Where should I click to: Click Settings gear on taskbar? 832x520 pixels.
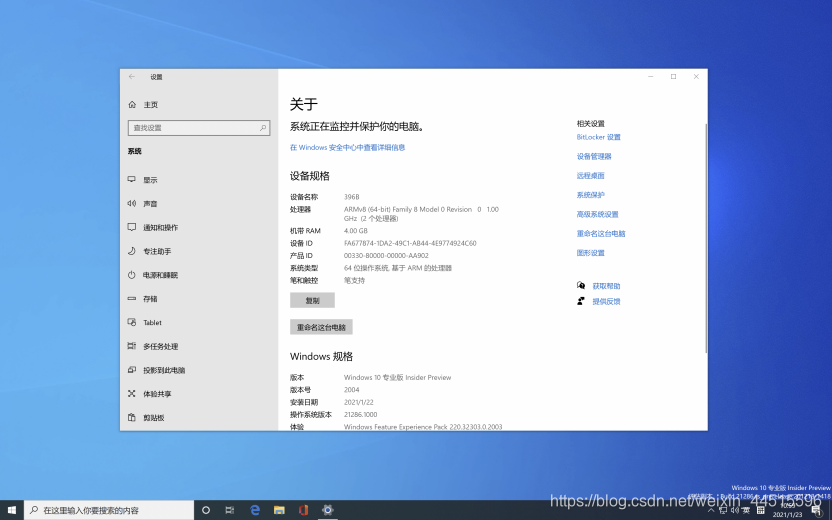tap(328, 510)
